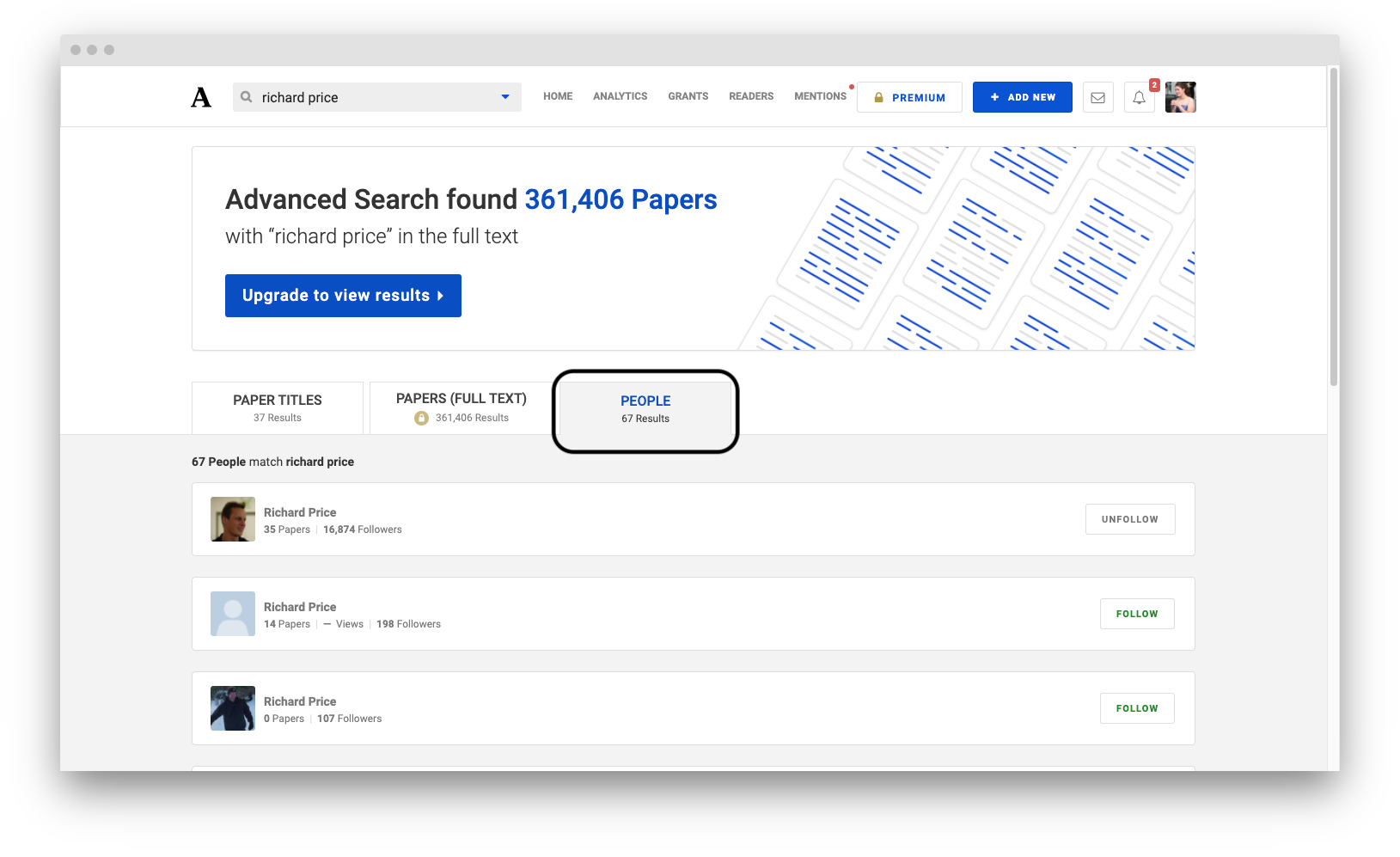This screenshot has width=1400, height=857.
Task: Select the People tab
Action: click(645, 408)
